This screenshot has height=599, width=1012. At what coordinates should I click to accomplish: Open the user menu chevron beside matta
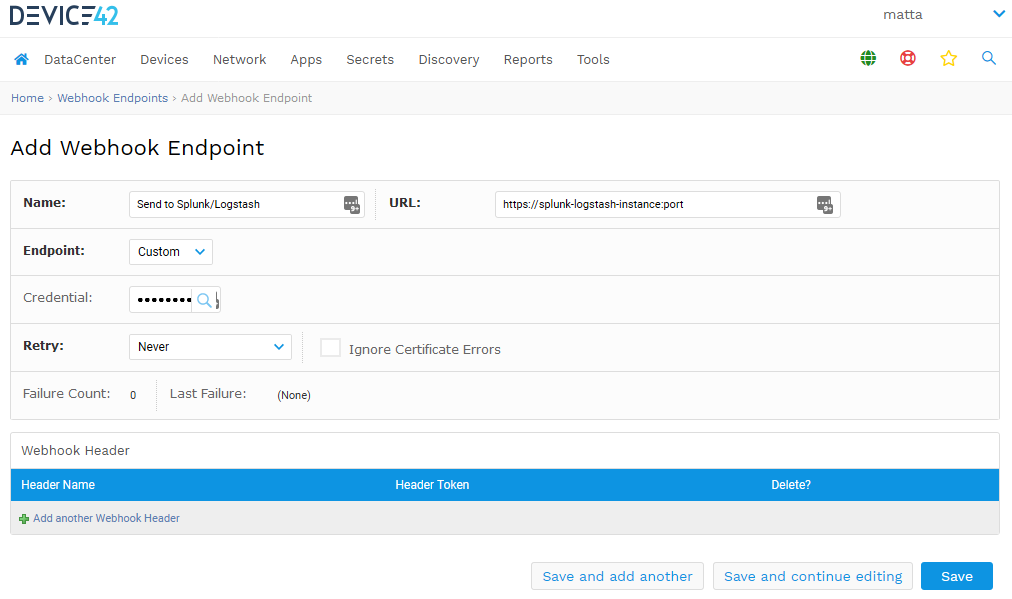click(x=998, y=14)
